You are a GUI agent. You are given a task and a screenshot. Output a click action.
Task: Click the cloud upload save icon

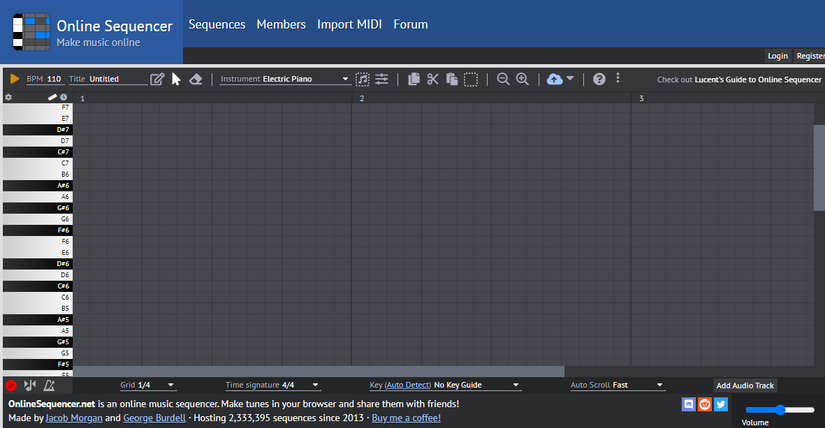tap(554, 79)
